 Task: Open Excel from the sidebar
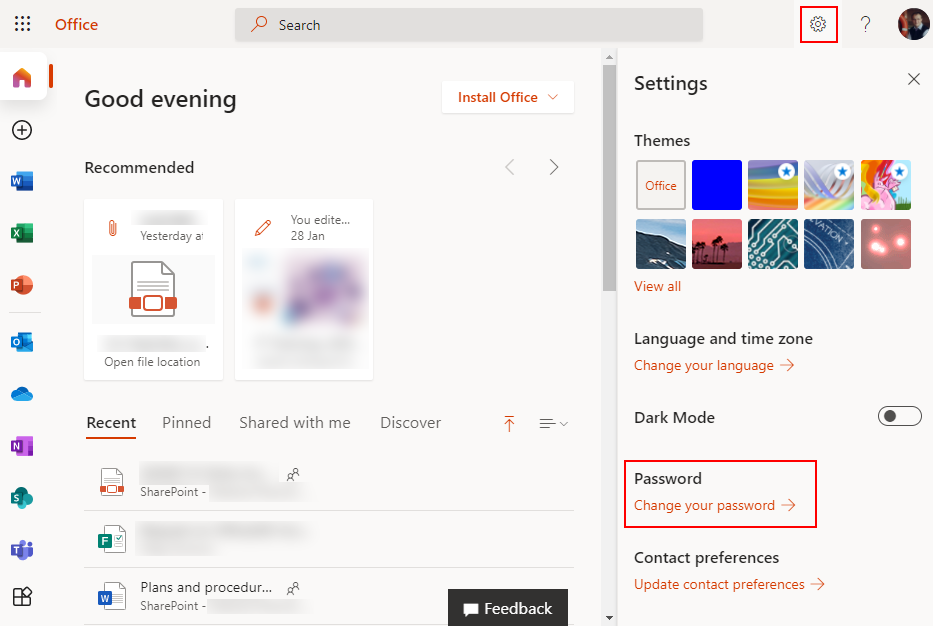click(22, 233)
